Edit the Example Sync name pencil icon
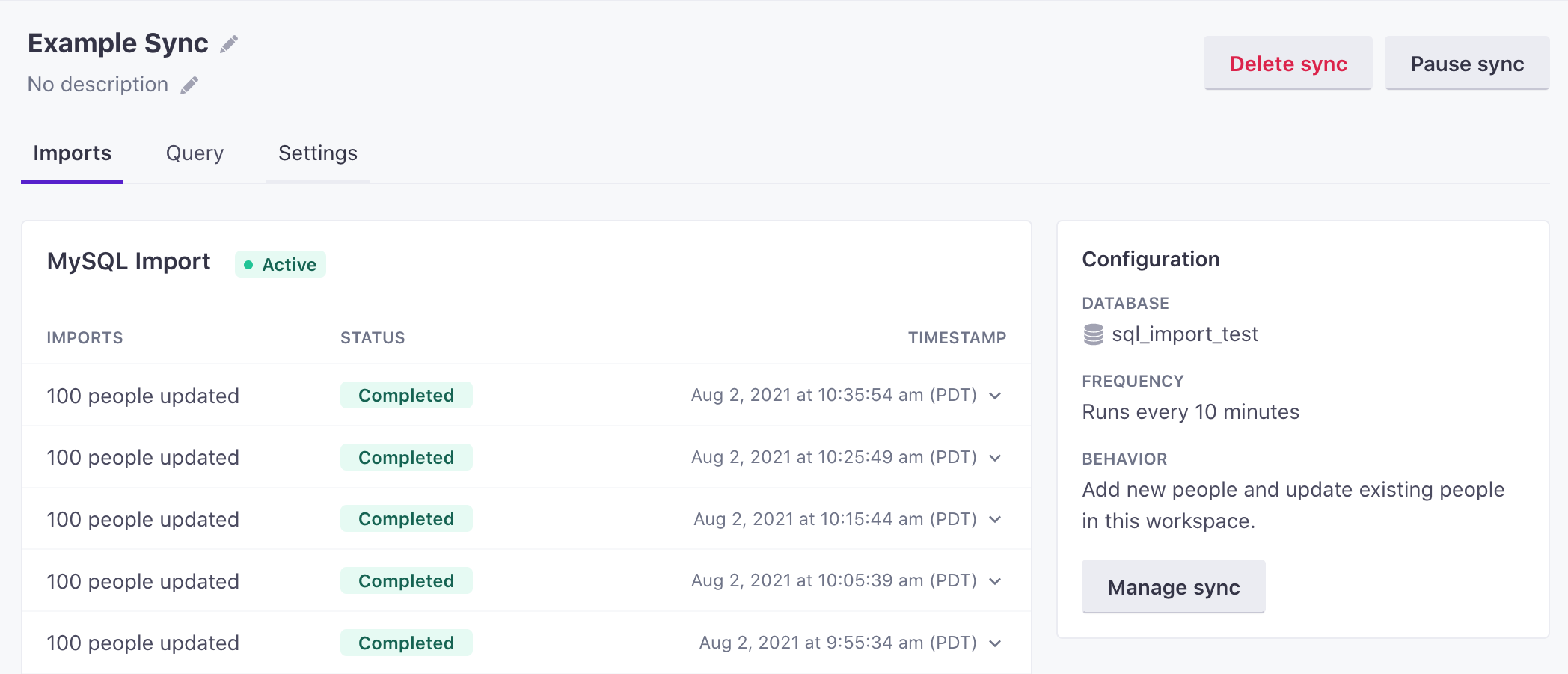This screenshot has width=1568, height=674. [229, 44]
